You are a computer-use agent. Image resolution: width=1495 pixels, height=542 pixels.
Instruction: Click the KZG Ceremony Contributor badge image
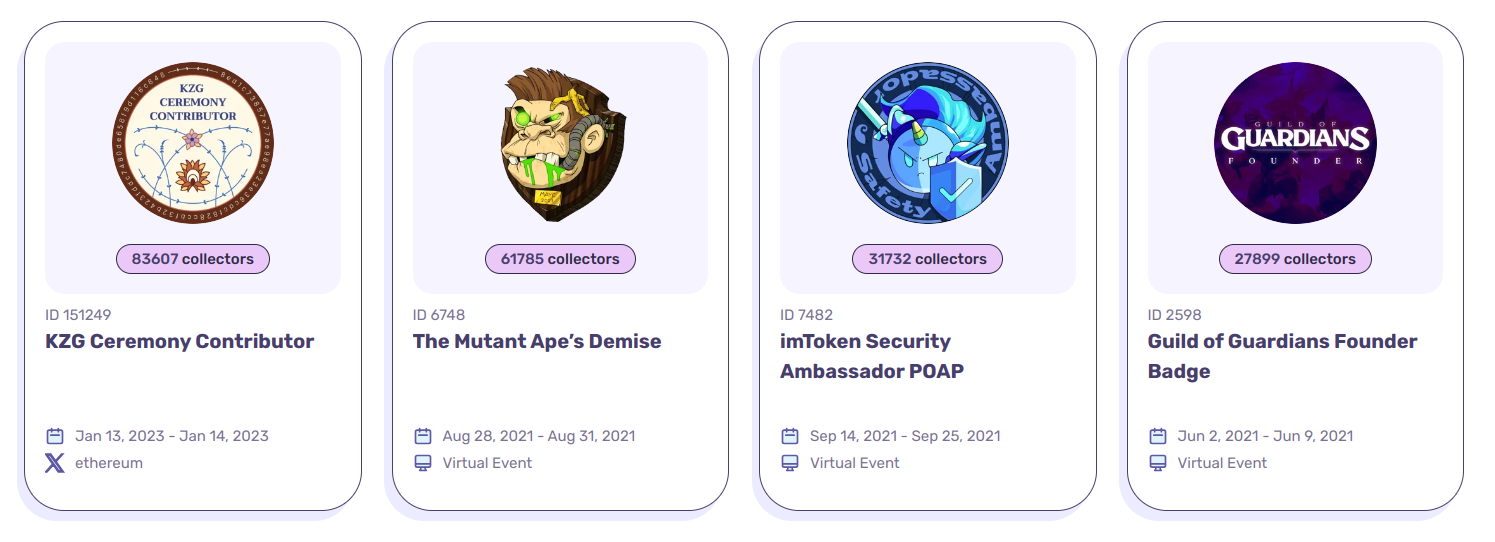point(193,143)
